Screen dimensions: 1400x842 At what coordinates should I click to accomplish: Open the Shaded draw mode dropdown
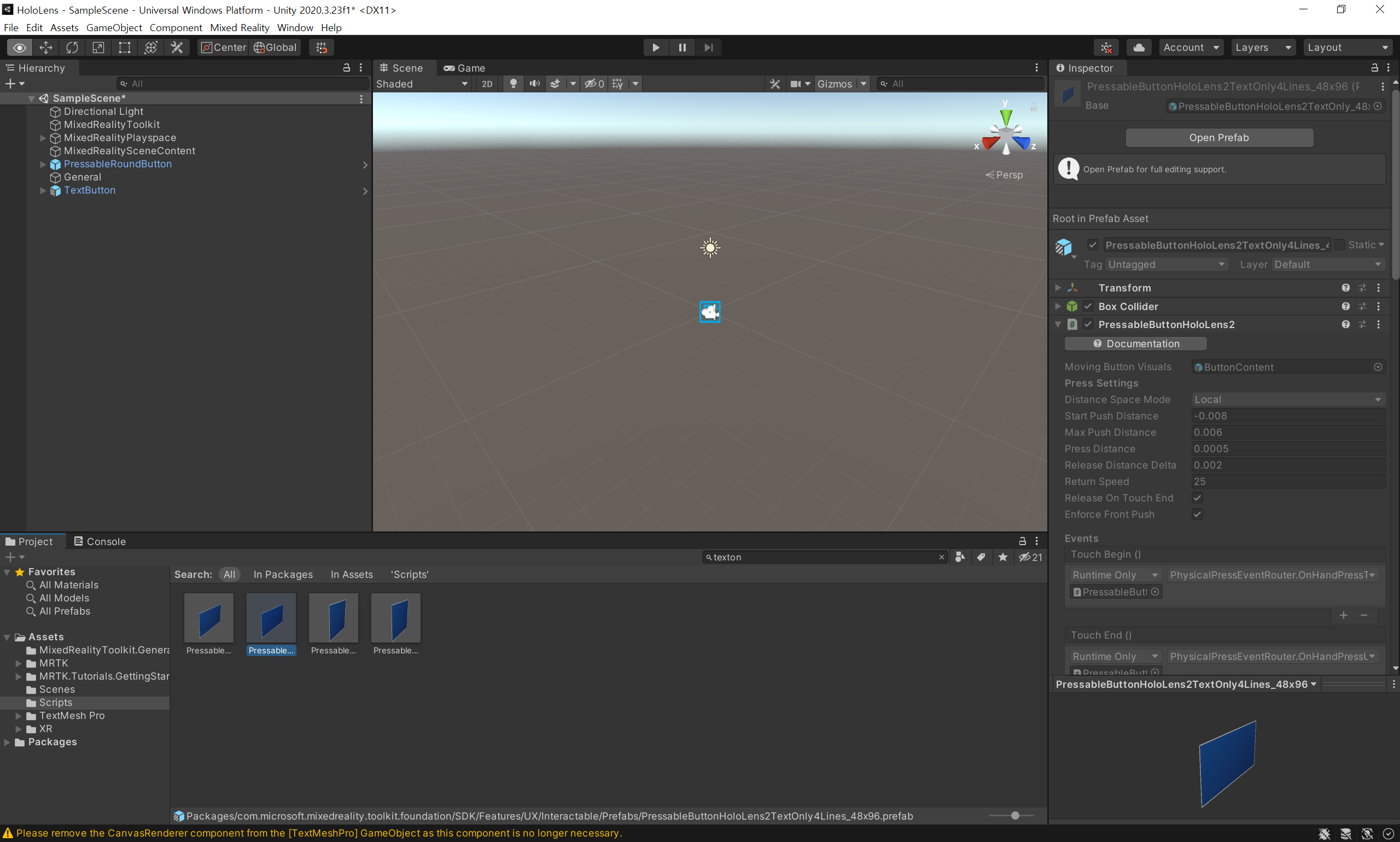tap(422, 84)
